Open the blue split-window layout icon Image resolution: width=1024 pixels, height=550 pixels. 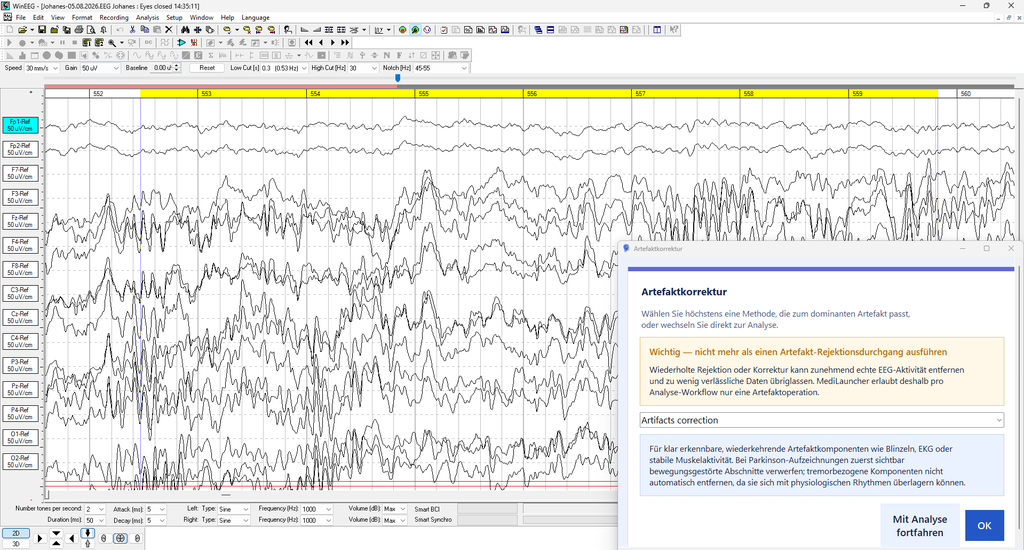tap(657, 30)
